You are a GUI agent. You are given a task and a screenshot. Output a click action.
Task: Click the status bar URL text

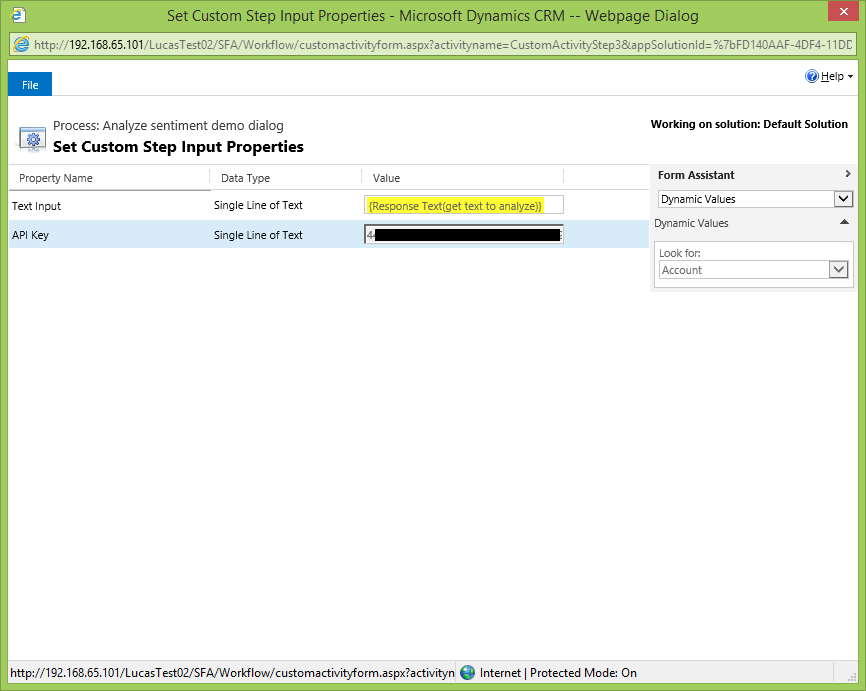pos(232,673)
